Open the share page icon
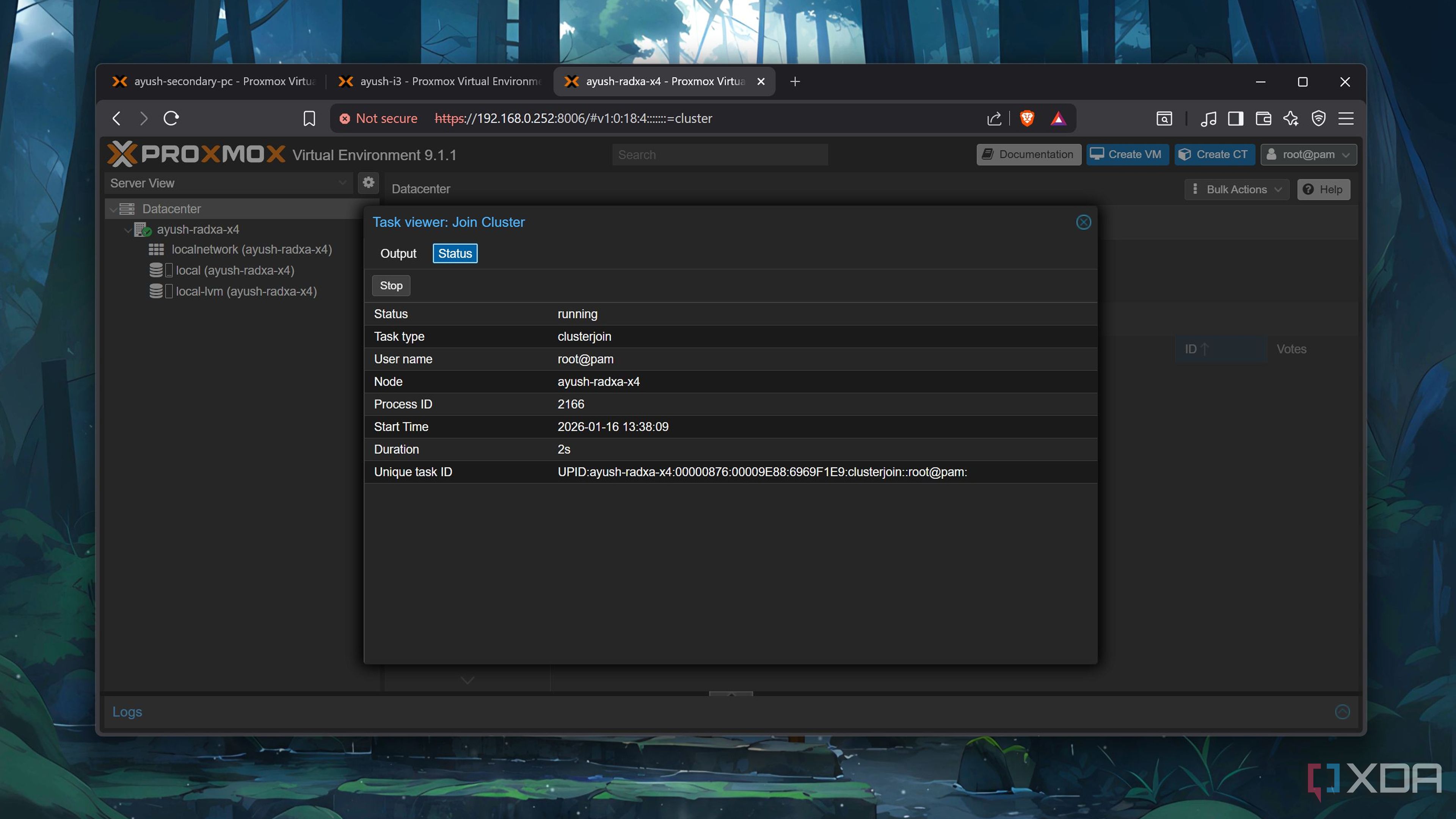1456x819 pixels. [994, 118]
